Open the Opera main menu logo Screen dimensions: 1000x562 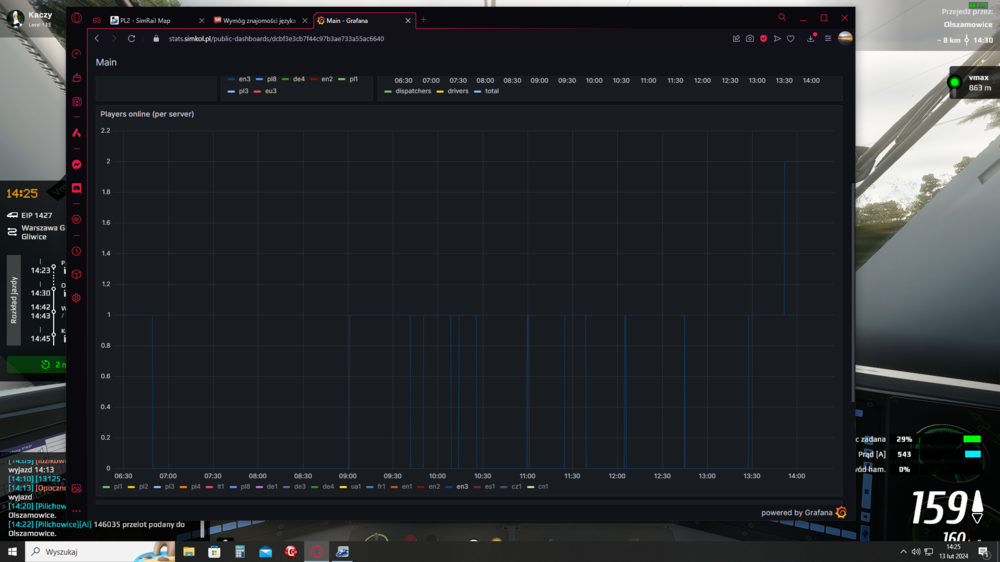77,18
